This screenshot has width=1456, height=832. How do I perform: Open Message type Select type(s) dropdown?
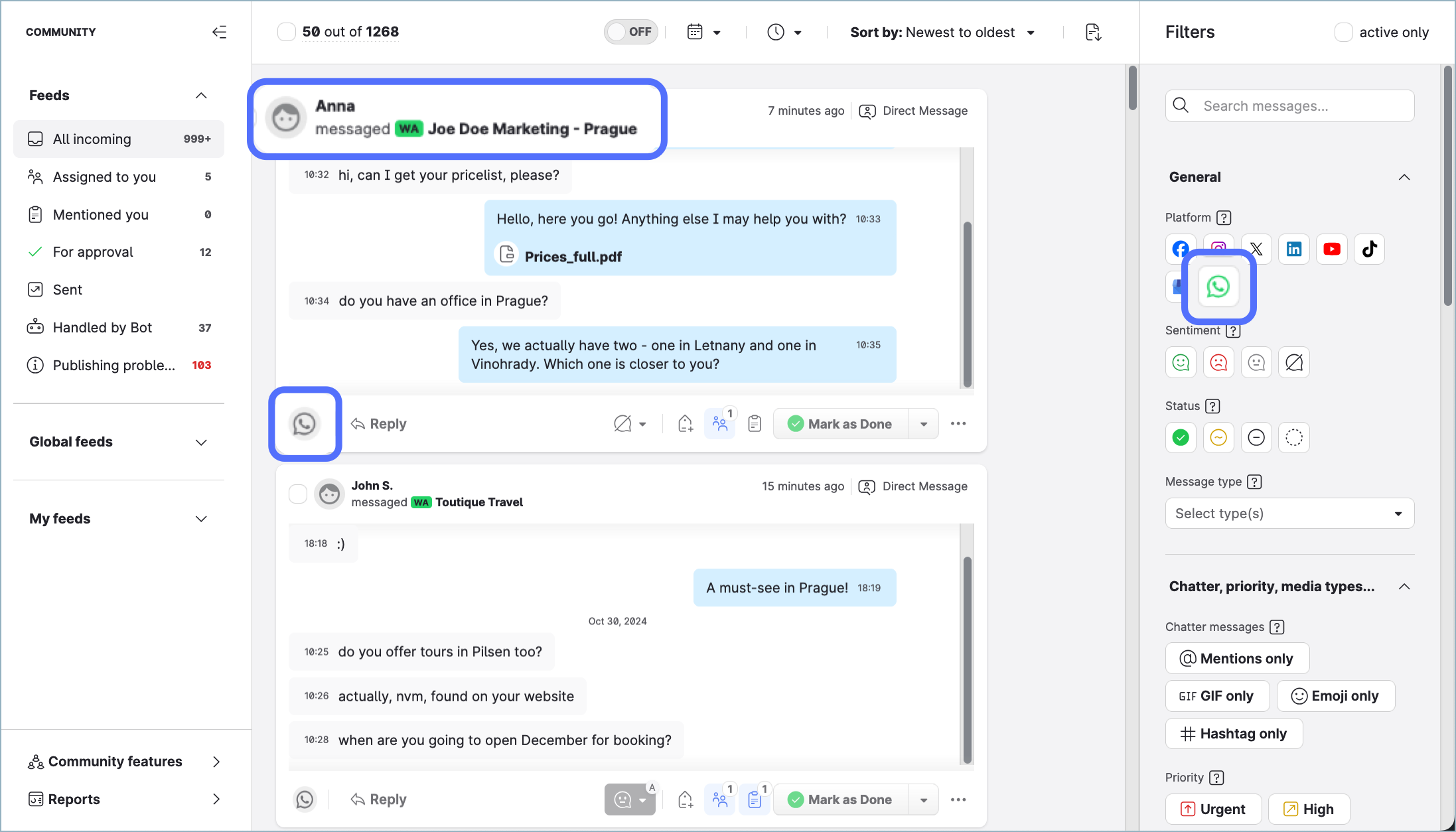coord(1289,514)
